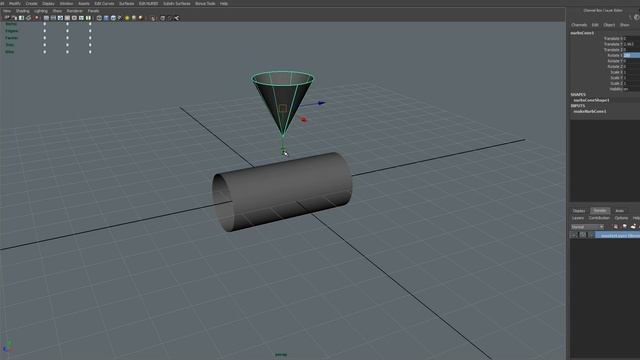Click the first layer icon right of Normal dropdown
Viewport: 640px width, 360px height.
click(616, 227)
